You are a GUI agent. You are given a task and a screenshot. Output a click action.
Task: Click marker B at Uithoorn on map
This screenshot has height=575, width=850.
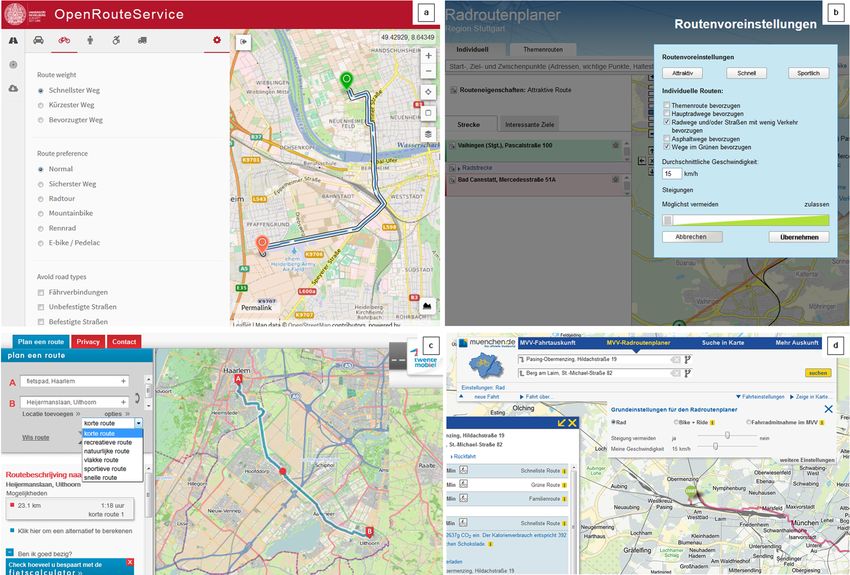point(370,531)
